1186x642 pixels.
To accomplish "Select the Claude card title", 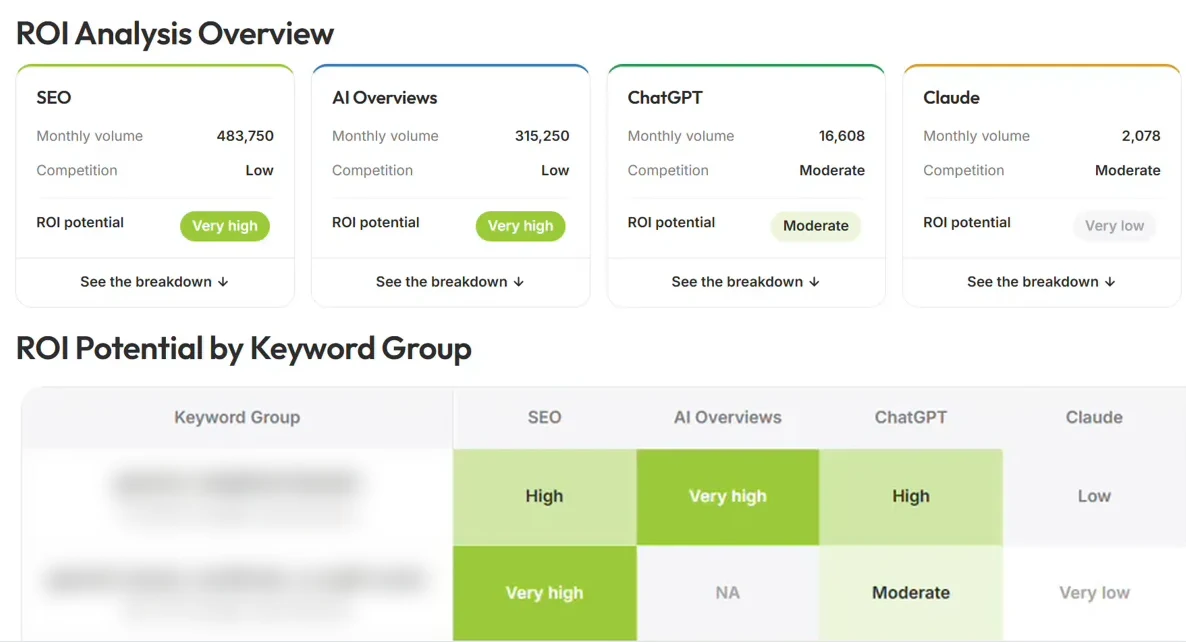I will click(951, 98).
